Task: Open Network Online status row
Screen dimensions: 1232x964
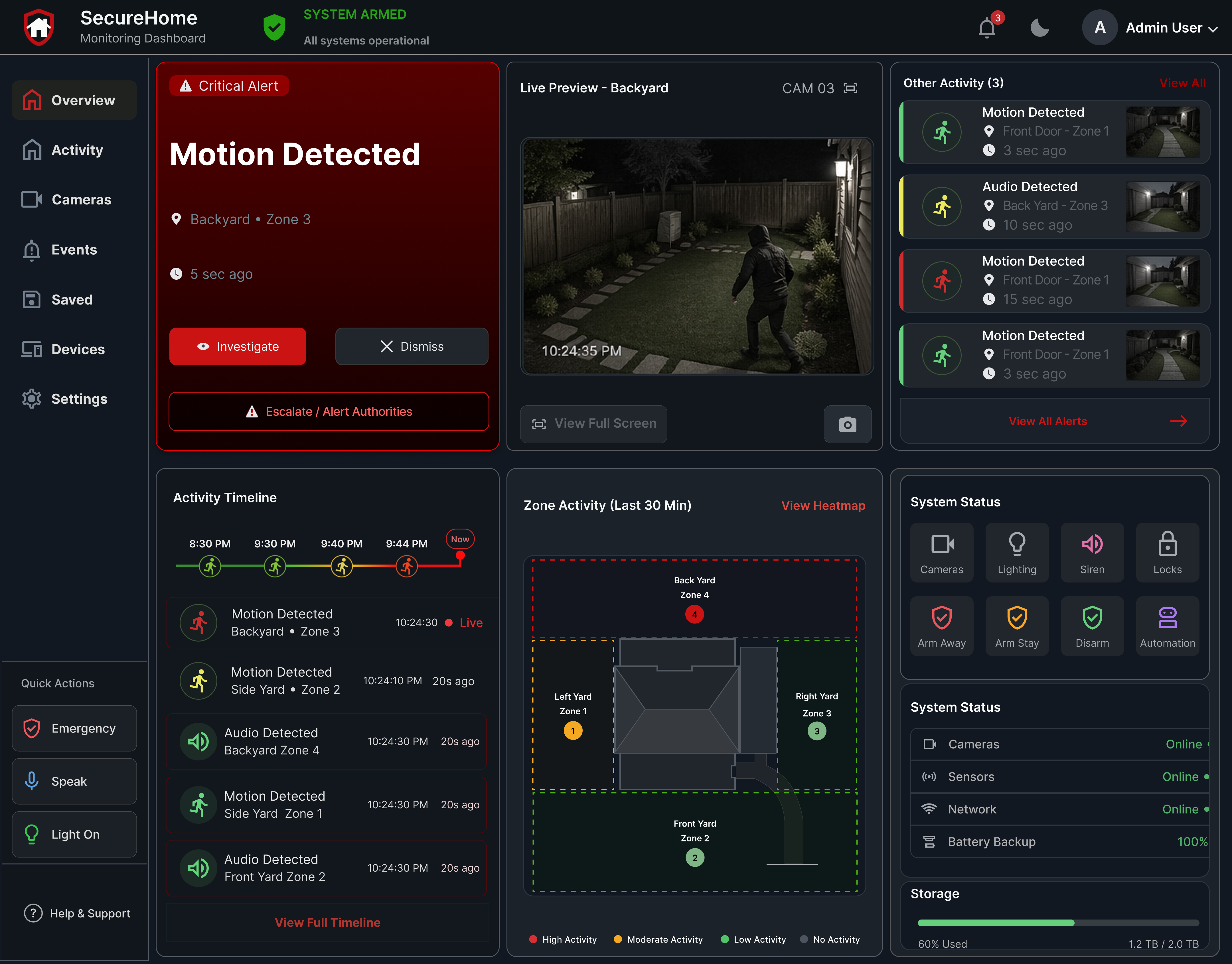Action: [x=1060, y=809]
